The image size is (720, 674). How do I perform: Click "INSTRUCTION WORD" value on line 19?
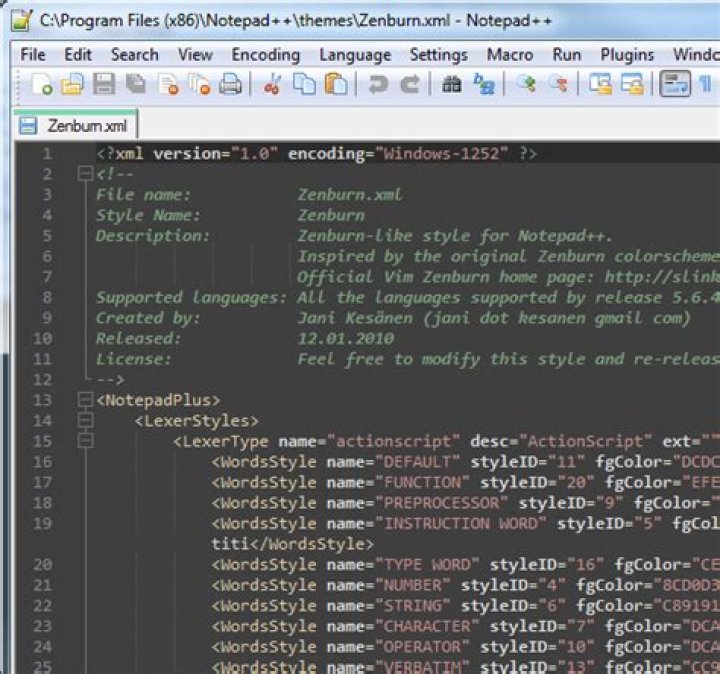pos(461,523)
